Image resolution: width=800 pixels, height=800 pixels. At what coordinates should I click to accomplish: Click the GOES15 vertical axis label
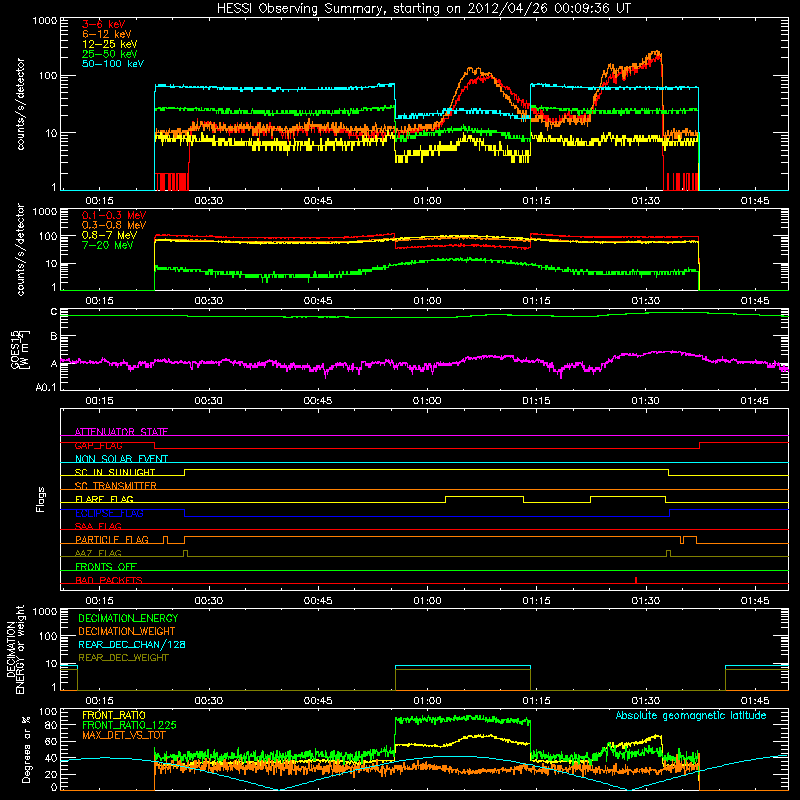(20, 349)
